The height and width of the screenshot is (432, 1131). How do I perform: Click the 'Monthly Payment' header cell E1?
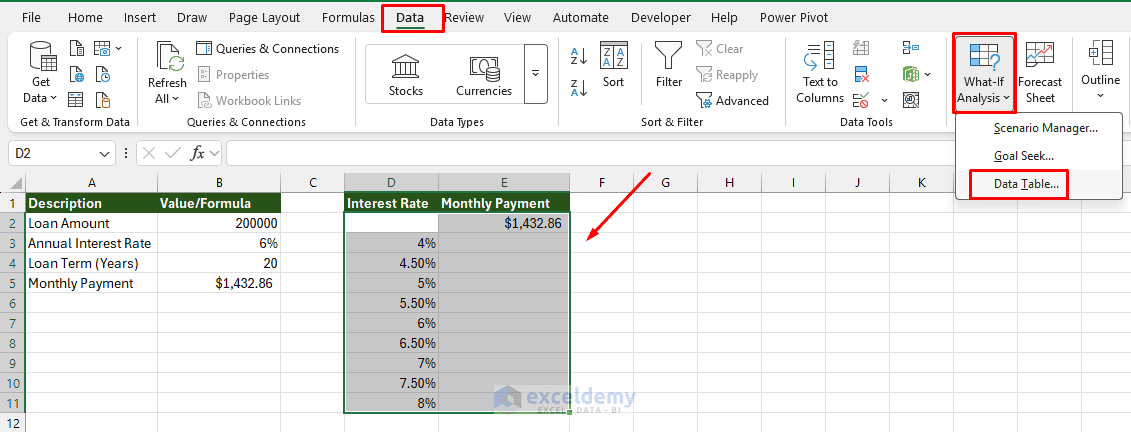503,203
